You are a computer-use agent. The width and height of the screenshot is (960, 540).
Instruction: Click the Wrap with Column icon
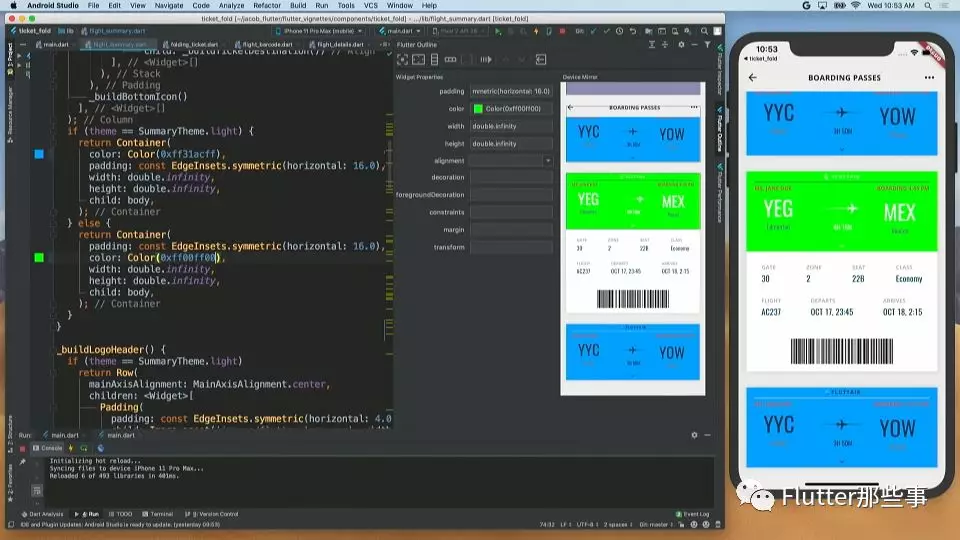[x=434, y=59]
